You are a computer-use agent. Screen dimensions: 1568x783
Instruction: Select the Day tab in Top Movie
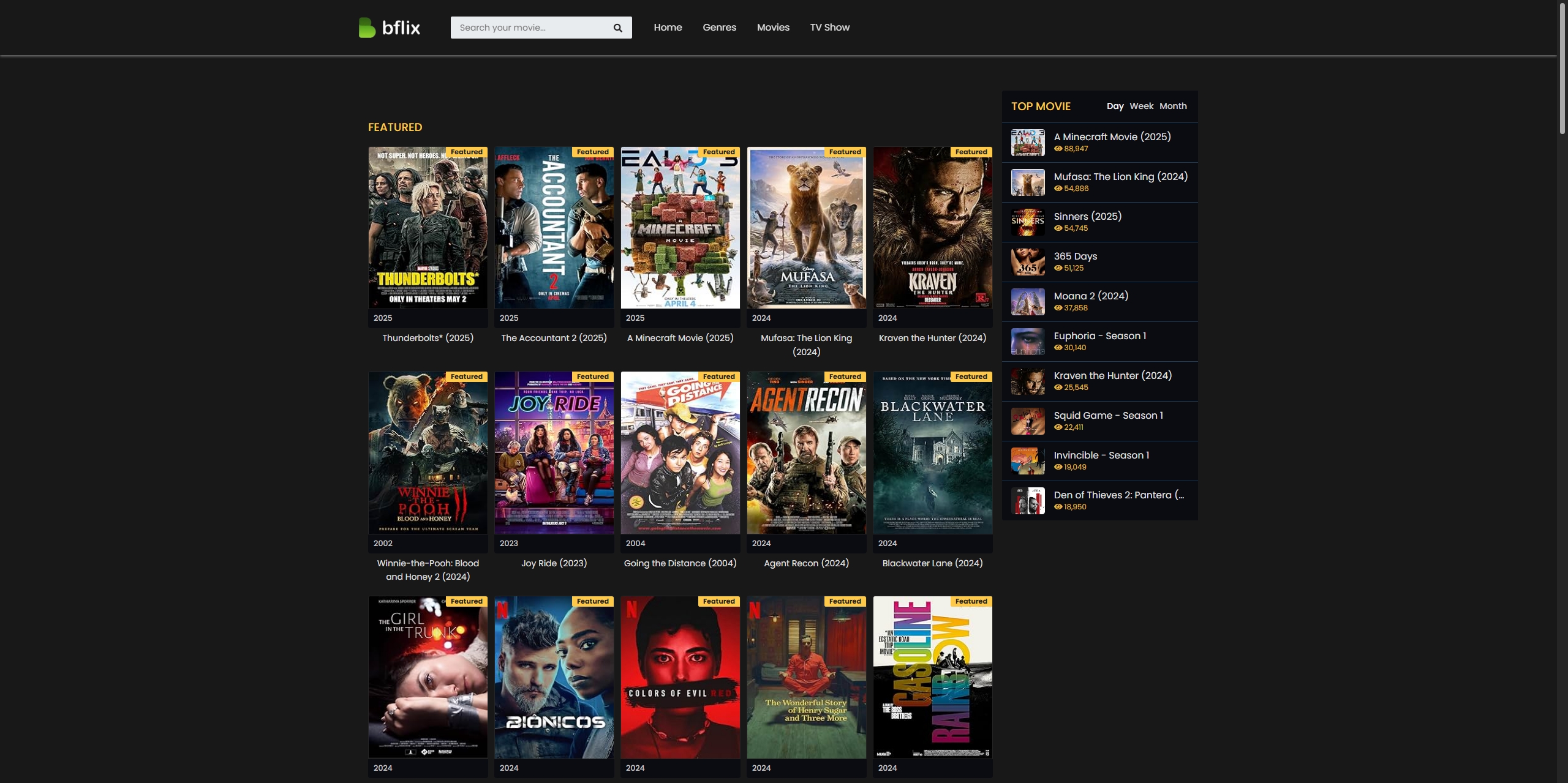click(1115, 106)
